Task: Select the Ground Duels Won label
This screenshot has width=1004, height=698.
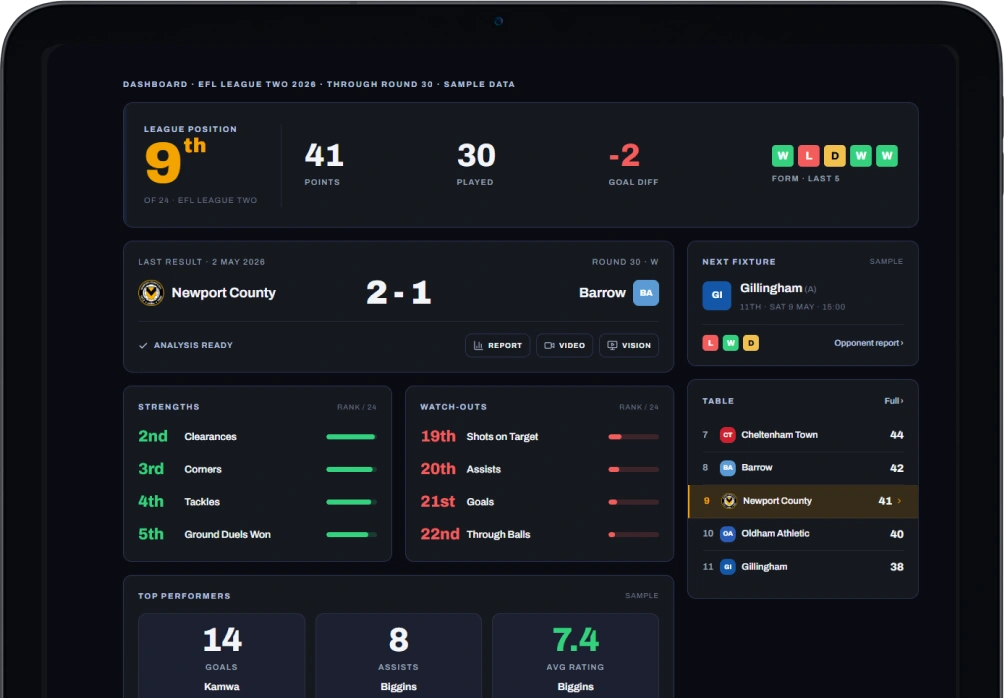Action: pyautogui.click(x=227, y=534)
